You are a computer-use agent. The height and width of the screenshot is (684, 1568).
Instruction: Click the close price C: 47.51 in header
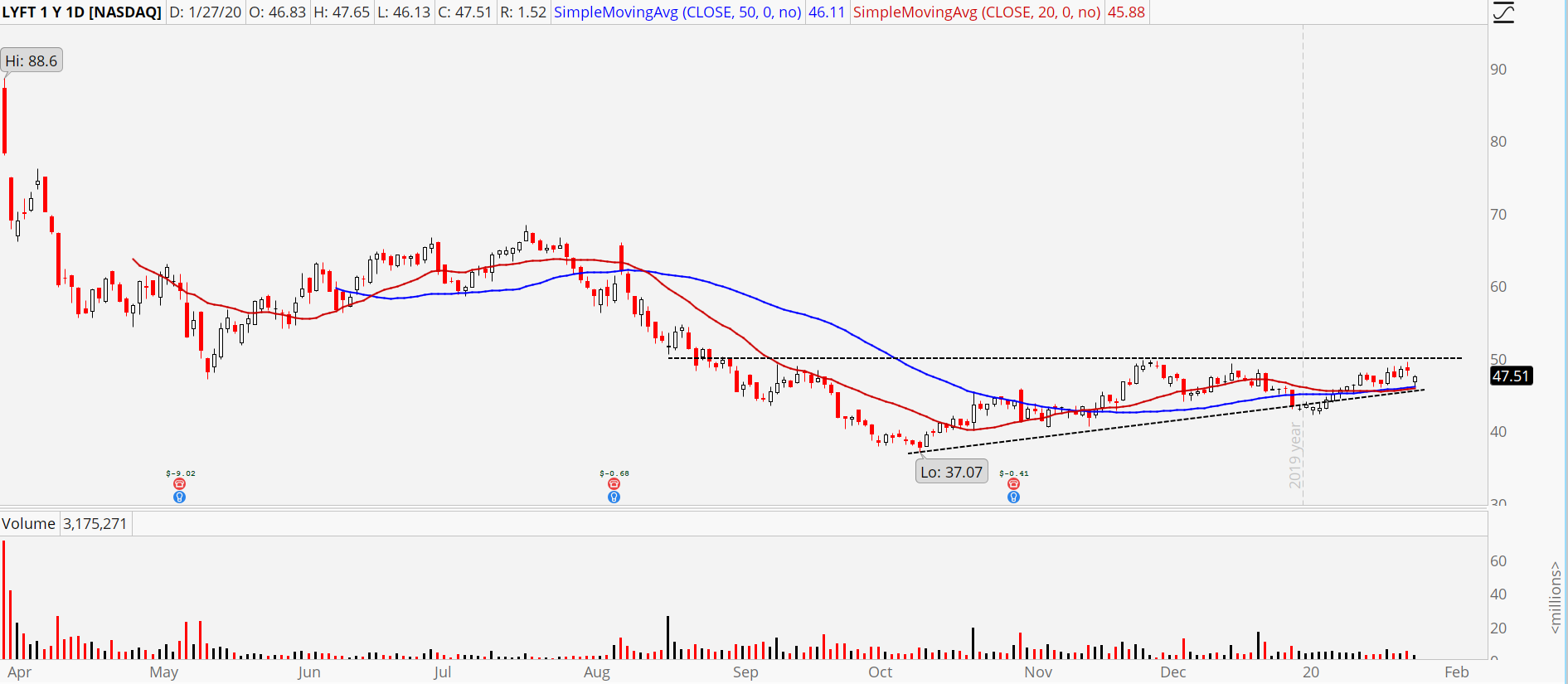click(x=464, y=12)
